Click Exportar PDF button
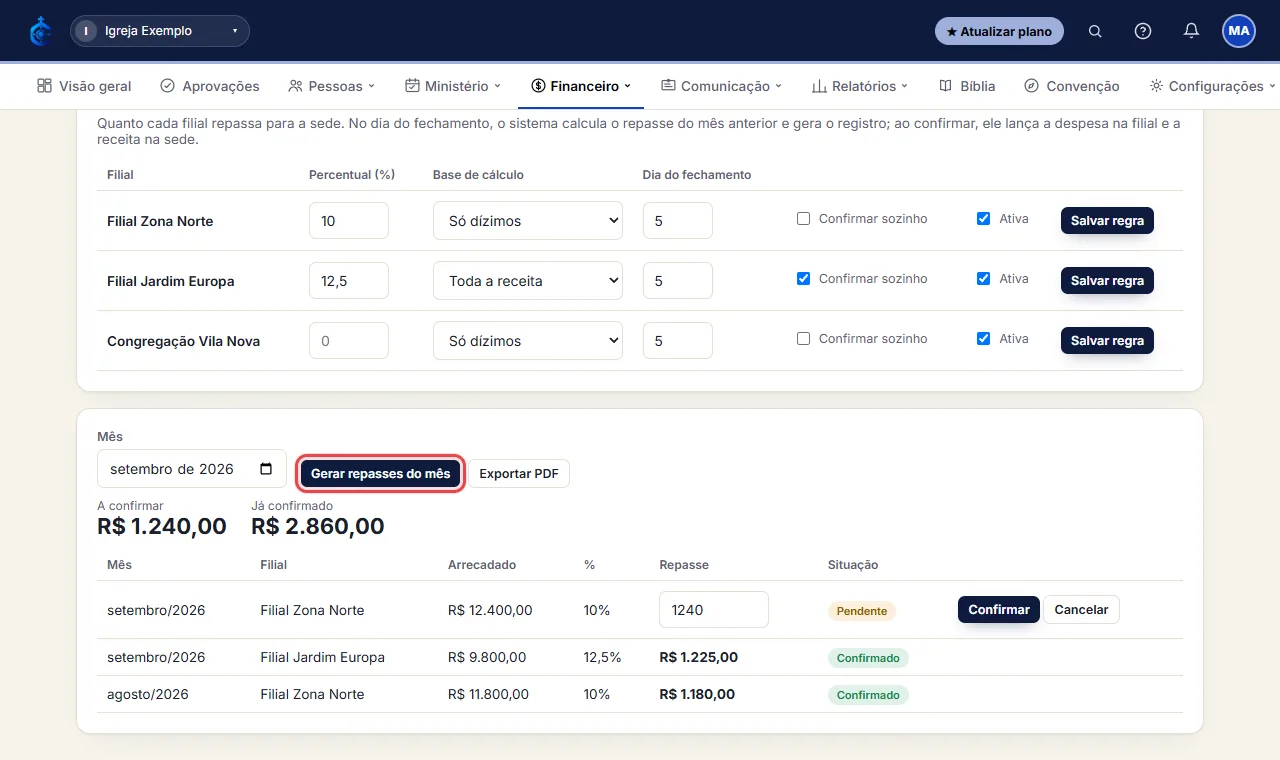 519,473
